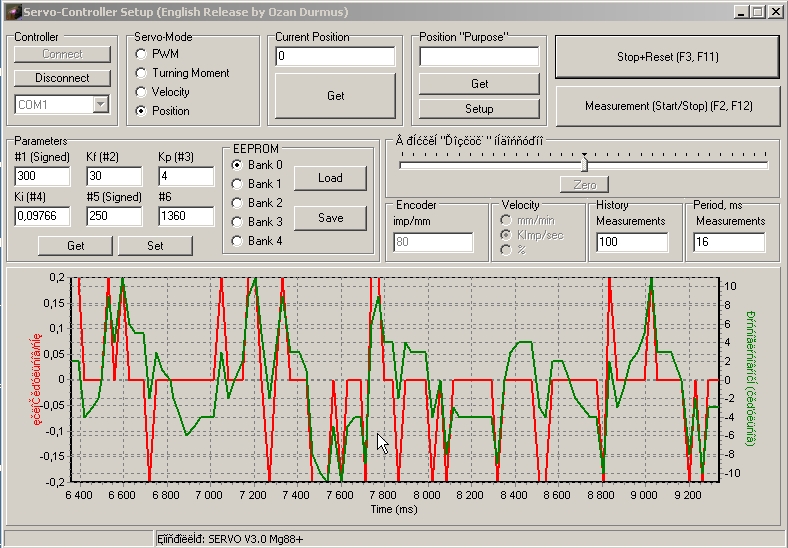Click the Kp (#3) input field

click(186, 177)
